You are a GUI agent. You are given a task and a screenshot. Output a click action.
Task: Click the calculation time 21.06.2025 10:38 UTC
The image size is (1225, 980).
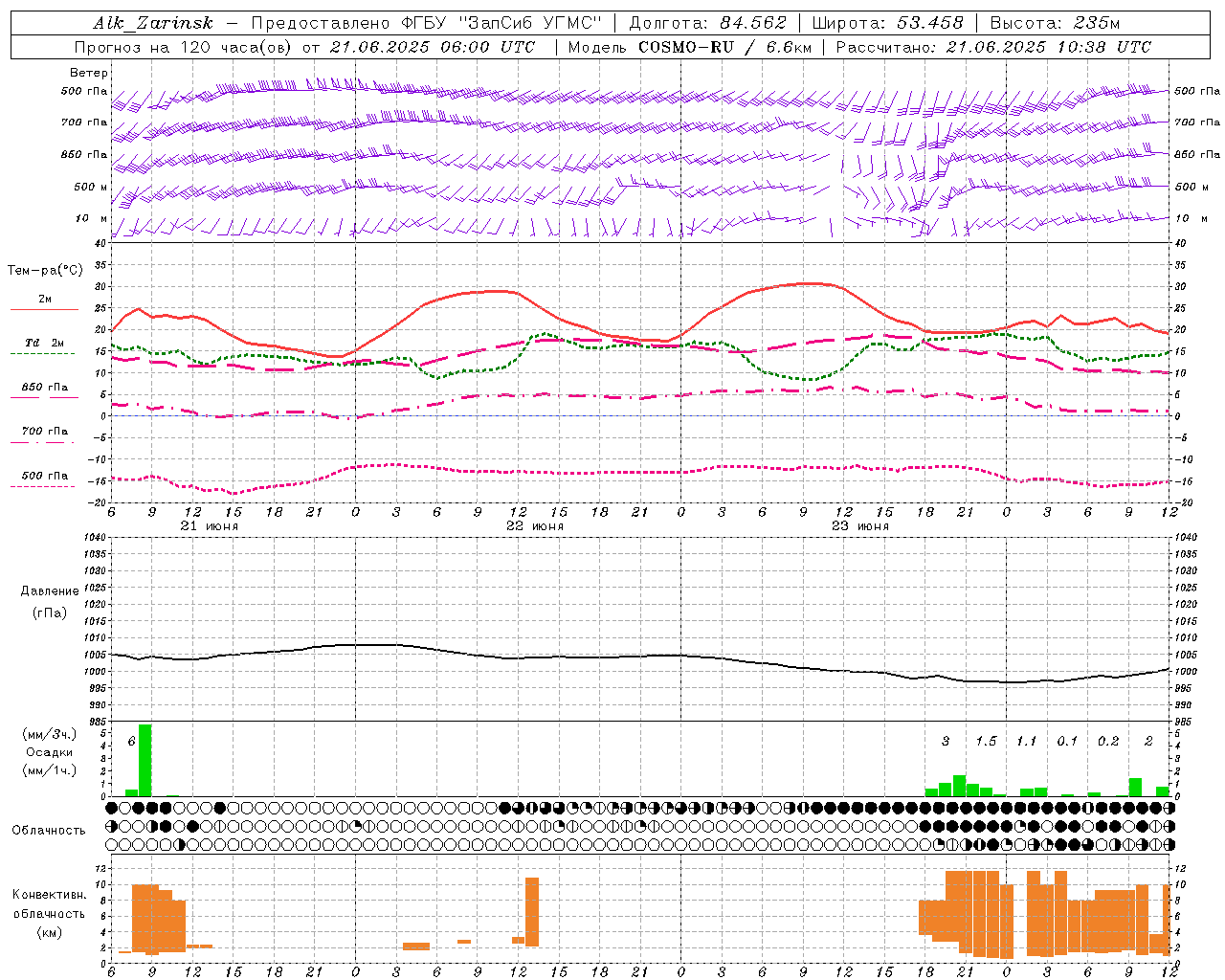[x=1048, y=47]
